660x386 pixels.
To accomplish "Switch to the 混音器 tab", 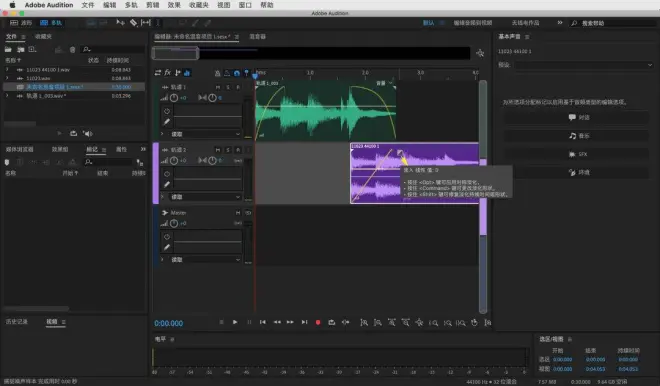I will [x=258, y=37].
